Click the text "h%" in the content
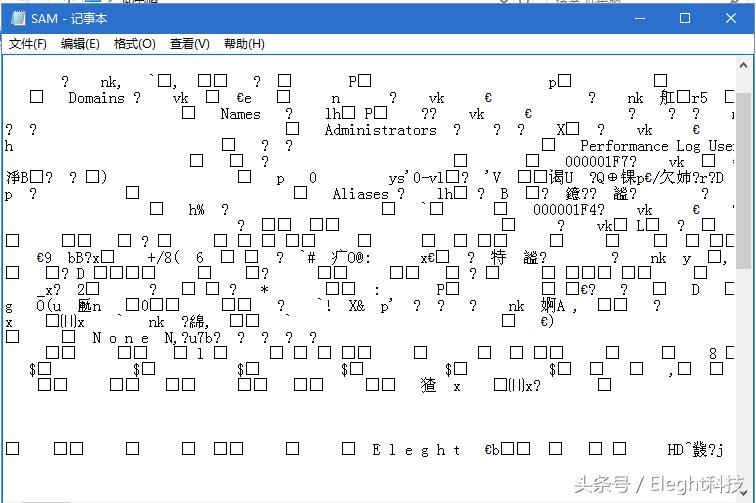756x503 pixels. (x=196, y=210)
